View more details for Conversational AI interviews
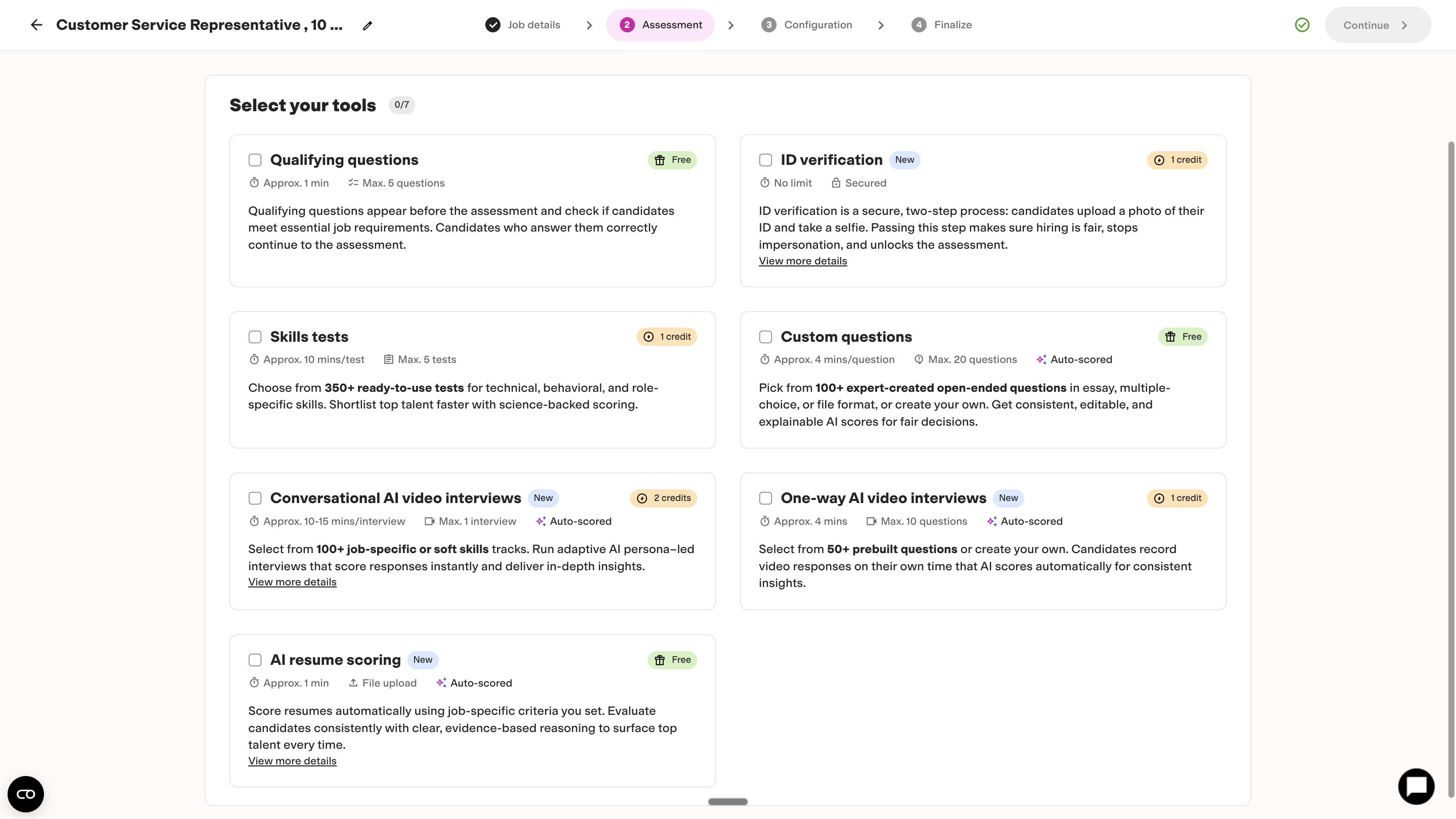This screenshot has width=1456, height=819. click(292, 582)
